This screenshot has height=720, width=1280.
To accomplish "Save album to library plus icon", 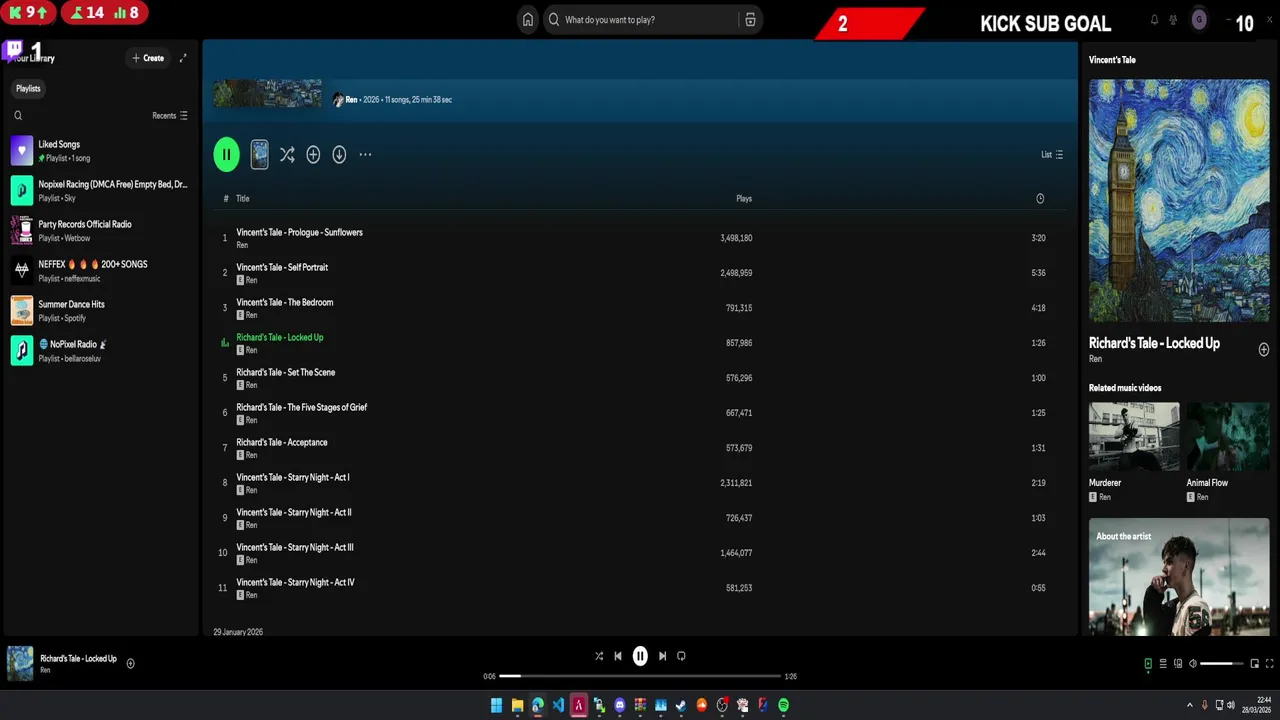I will click(x=313, y=155).
